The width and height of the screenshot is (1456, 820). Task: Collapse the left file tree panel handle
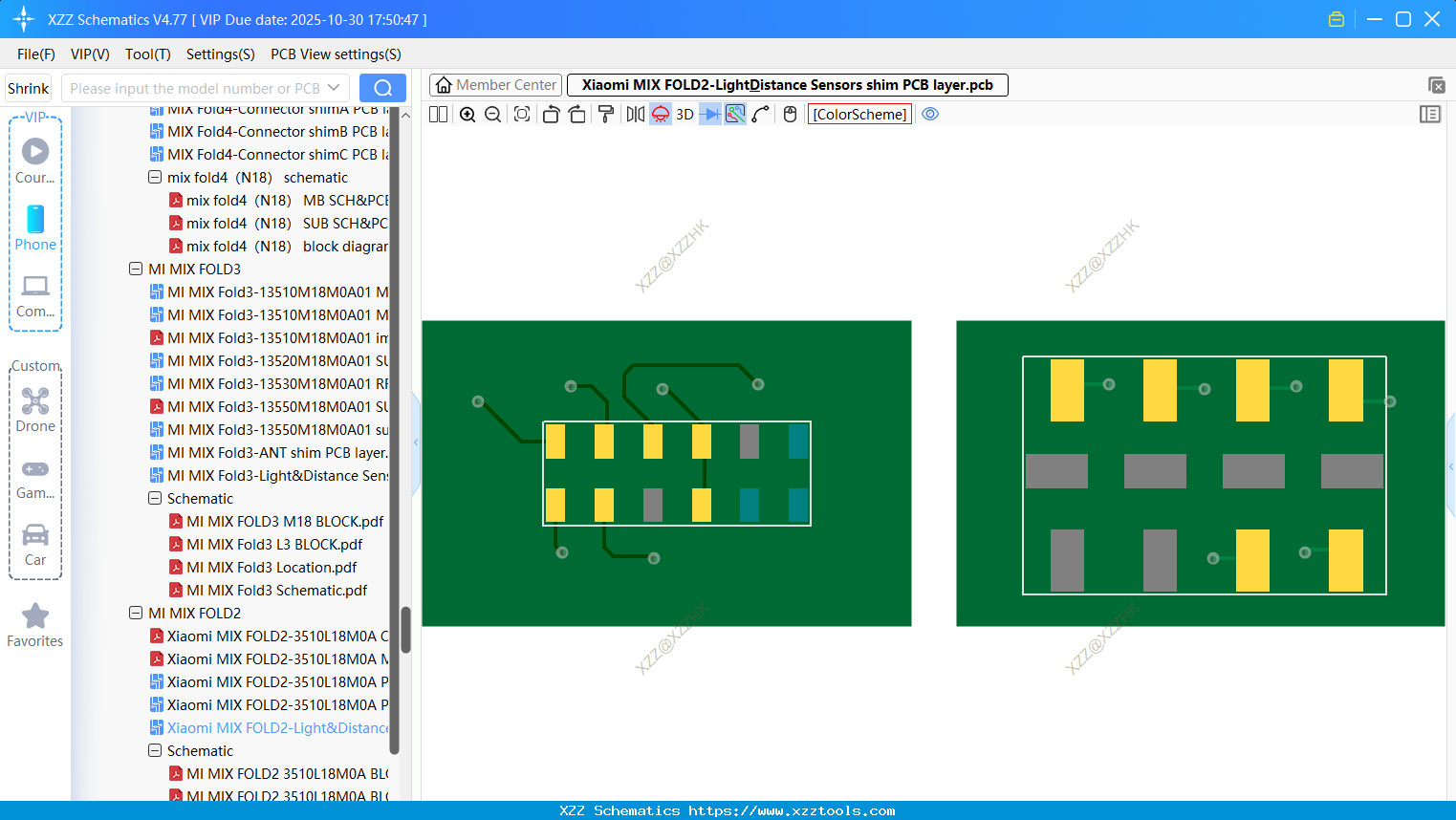click(x=416, y=442)
